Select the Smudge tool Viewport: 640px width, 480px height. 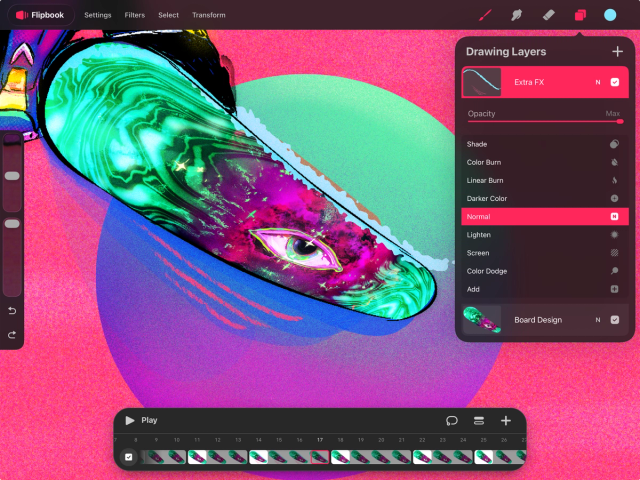516,15
